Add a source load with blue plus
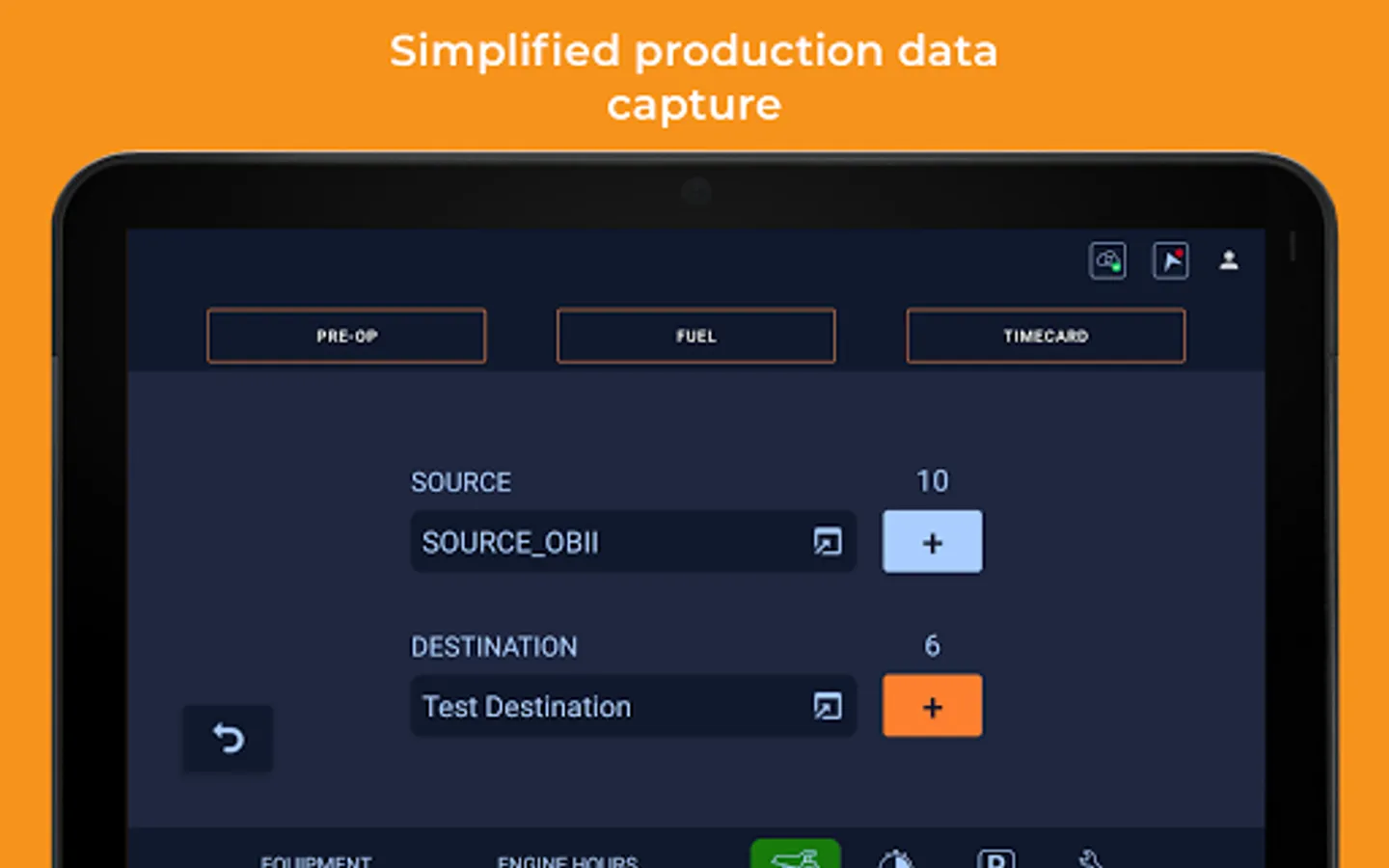 (x=932, y=542)
